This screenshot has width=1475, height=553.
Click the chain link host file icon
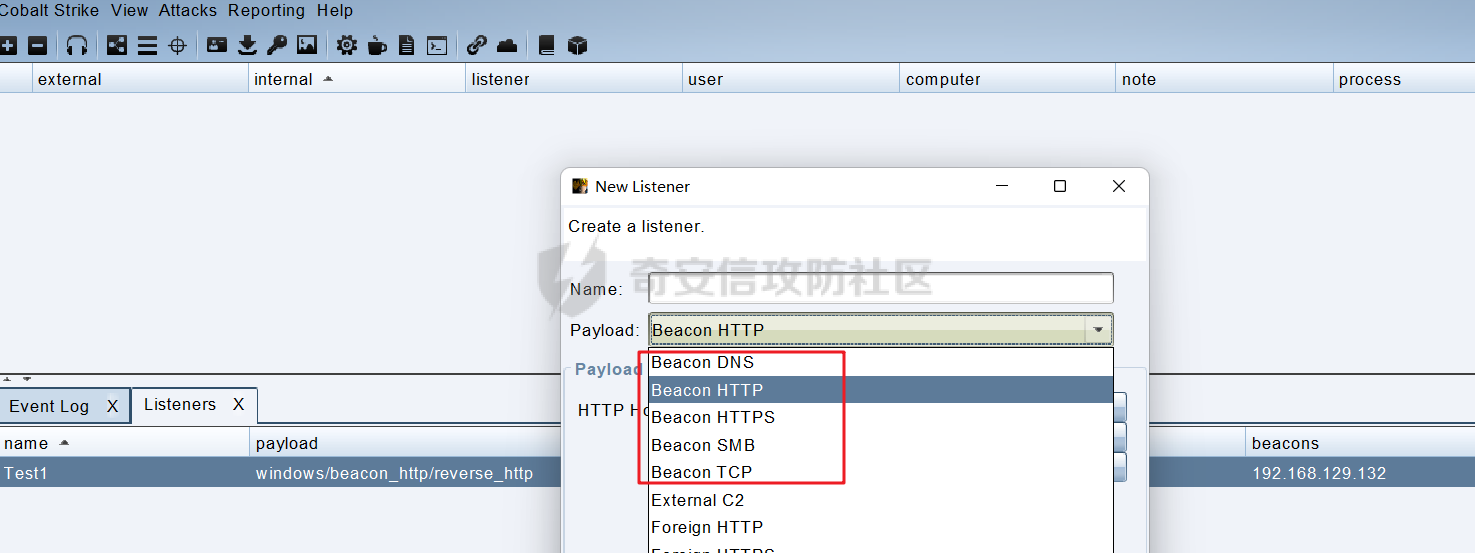477,45
